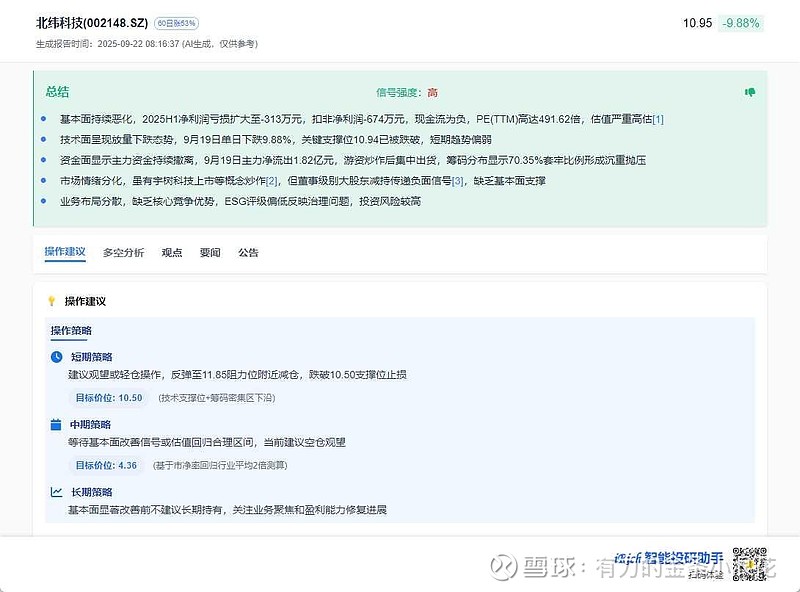The height and width of the screenshot is (592, 800).
Task: Switch to the 多空分析 tab
Action: (x=123, y=253)
